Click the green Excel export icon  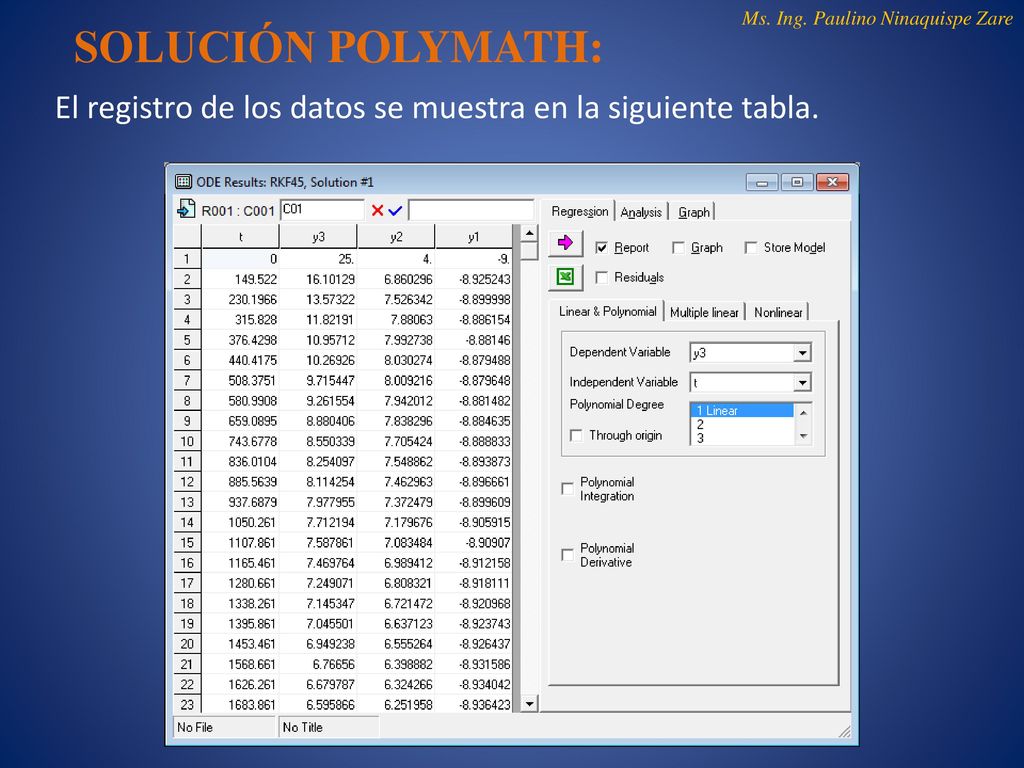(565, 277)
